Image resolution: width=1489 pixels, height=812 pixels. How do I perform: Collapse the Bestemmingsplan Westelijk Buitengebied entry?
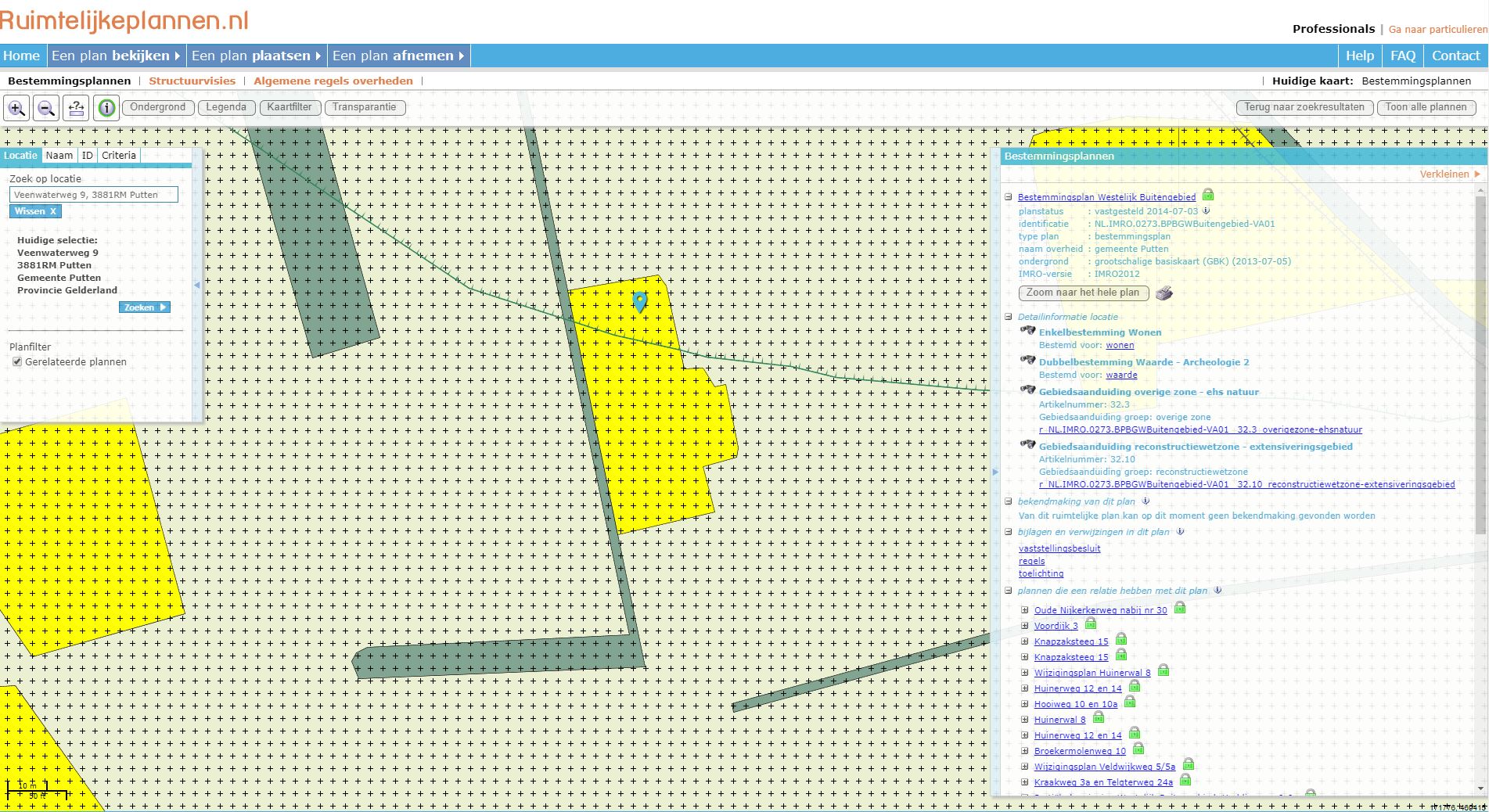1008,196
